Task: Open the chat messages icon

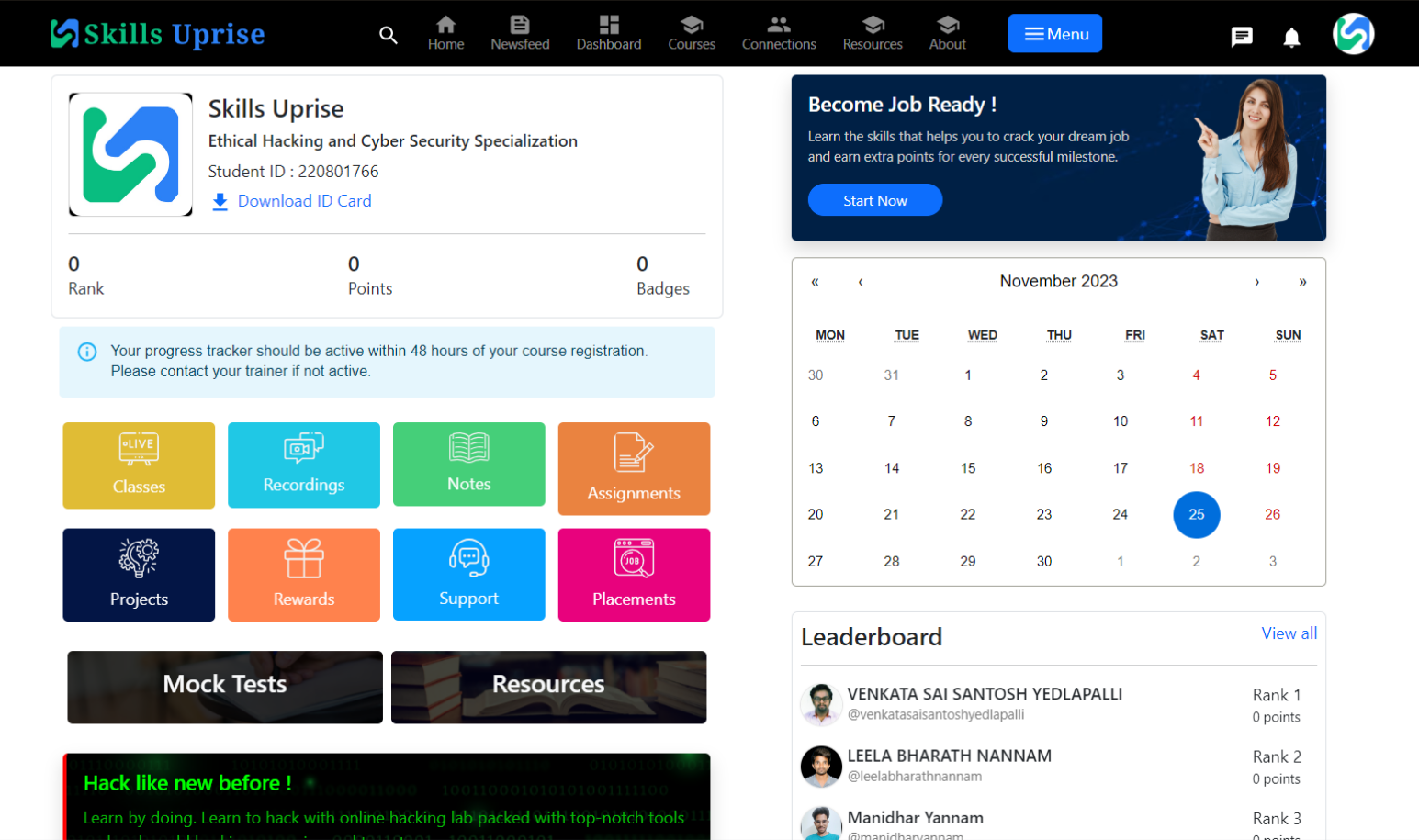Action: tap(1242, 37)
